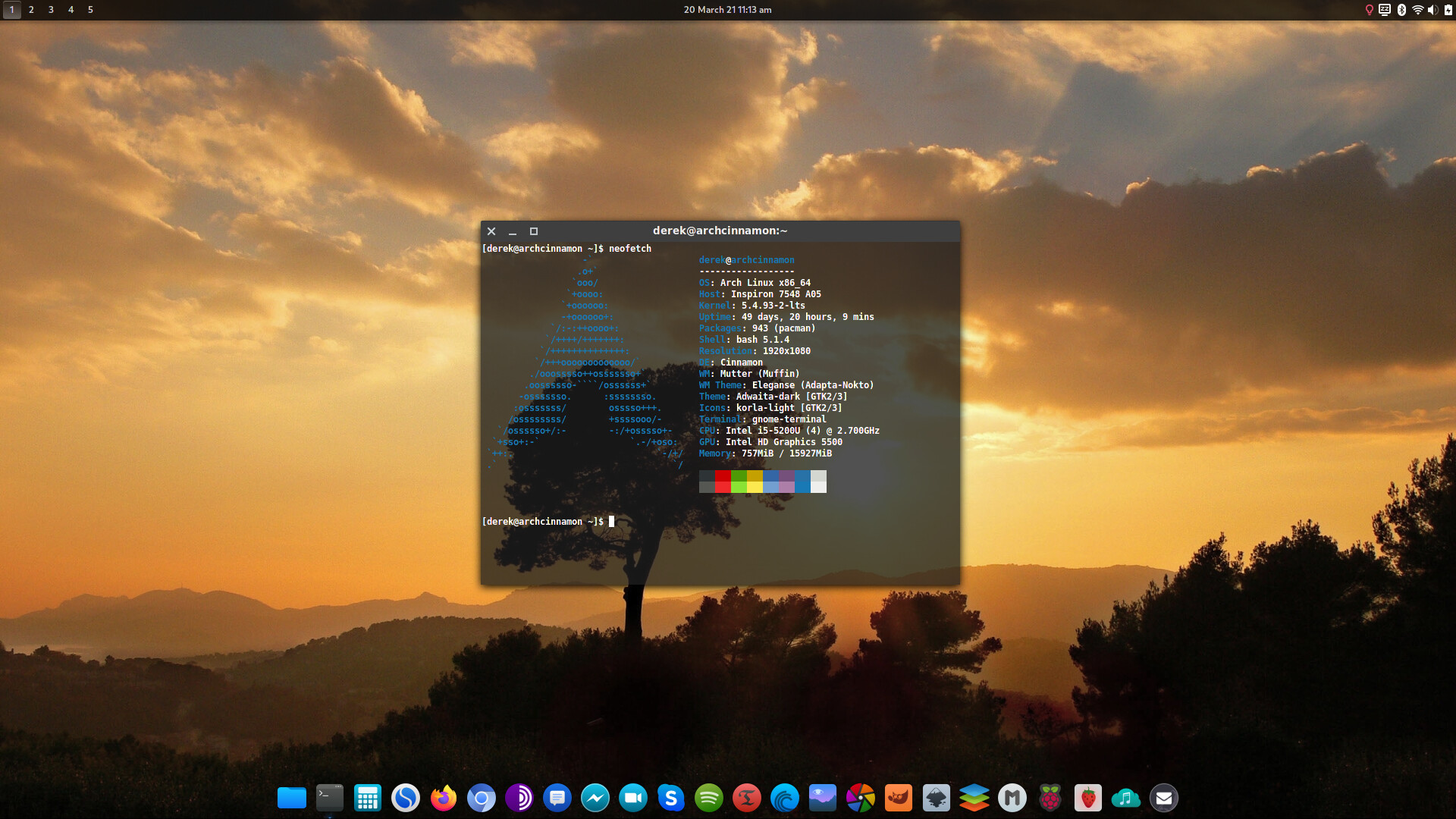The width and height of the screenshot is (1456, 819).
Task: Launch Skype from the dock
Action: [671, 797]
